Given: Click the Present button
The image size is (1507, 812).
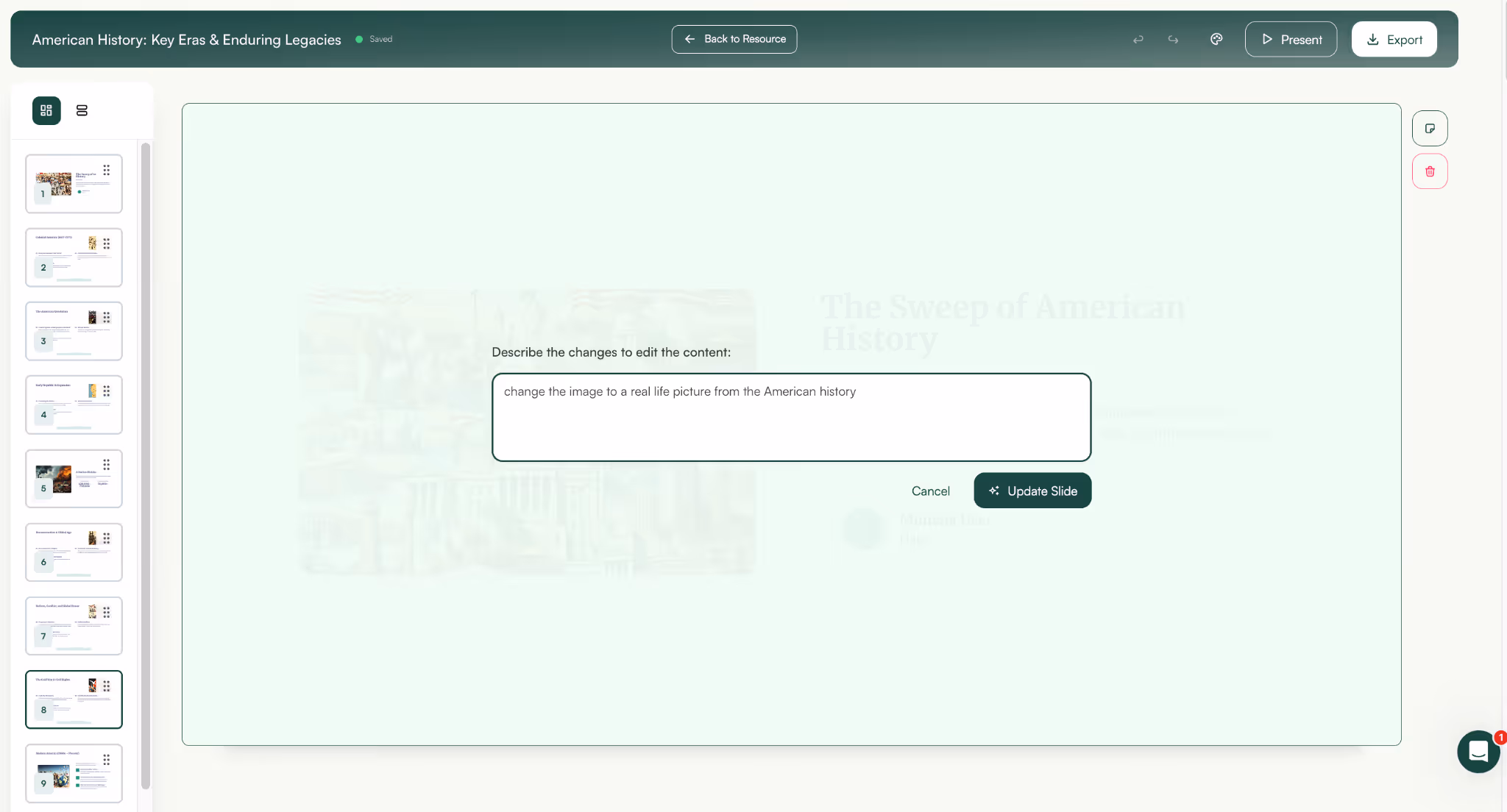Looking at the screenshot, I should [1291, 40].
